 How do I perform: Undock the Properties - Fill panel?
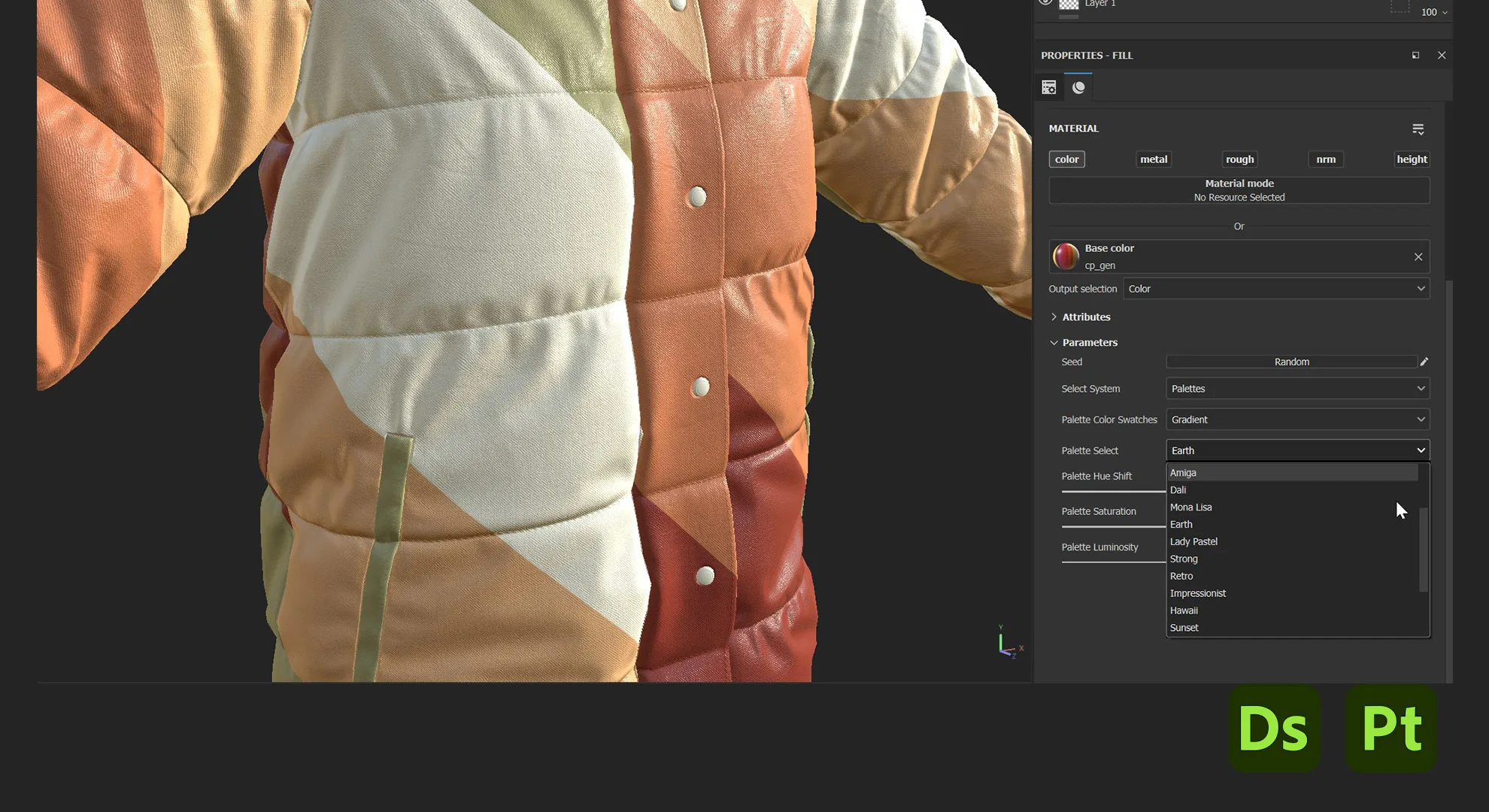coord(1415,55)
